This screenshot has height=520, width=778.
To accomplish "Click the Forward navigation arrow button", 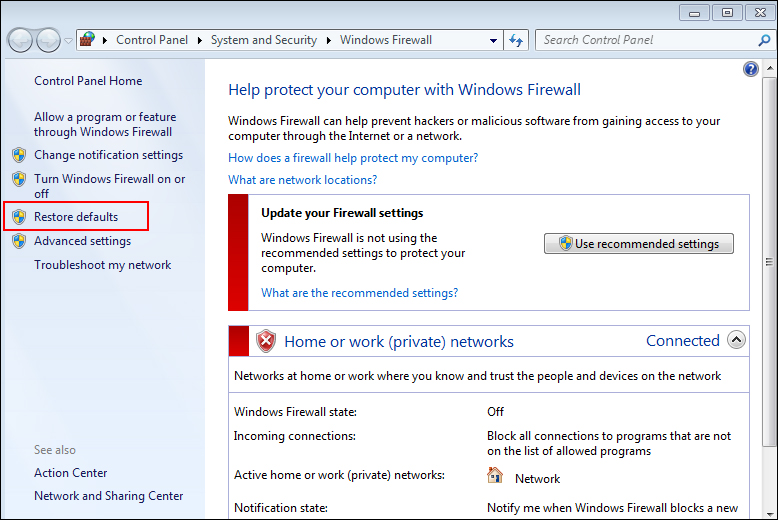I will point(48,41).
